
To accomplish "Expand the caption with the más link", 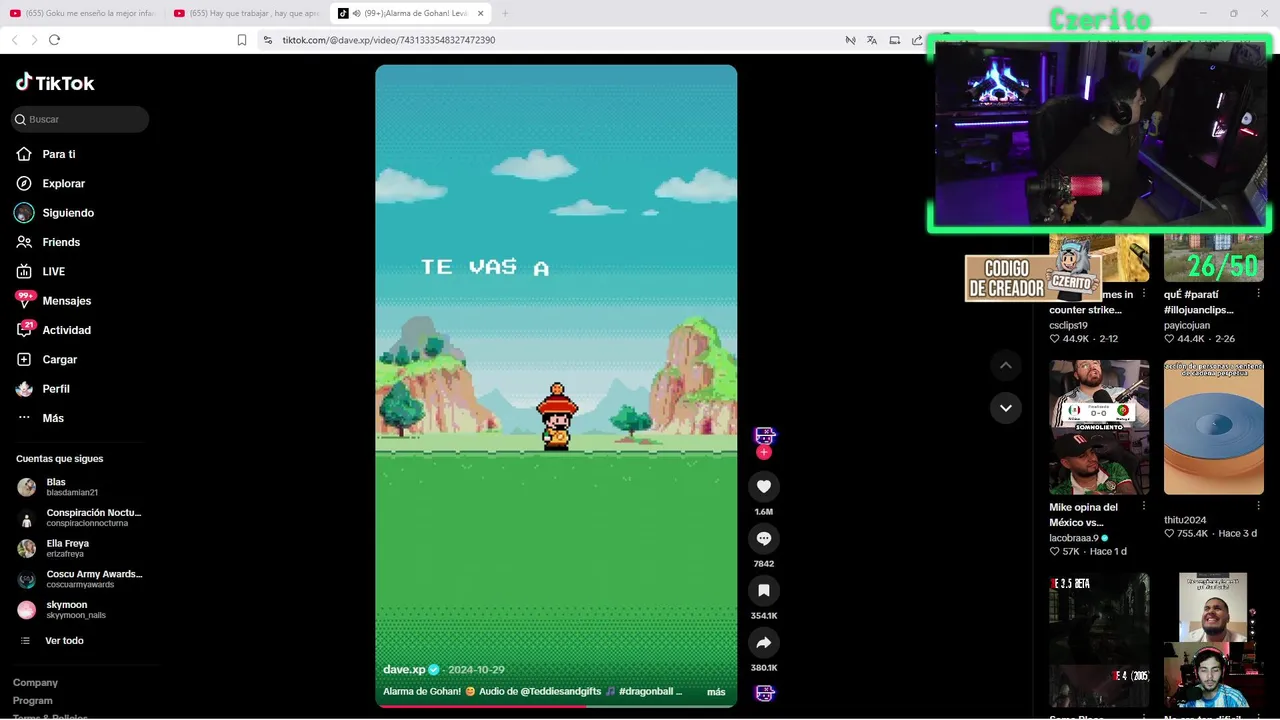I will (716, 692).
